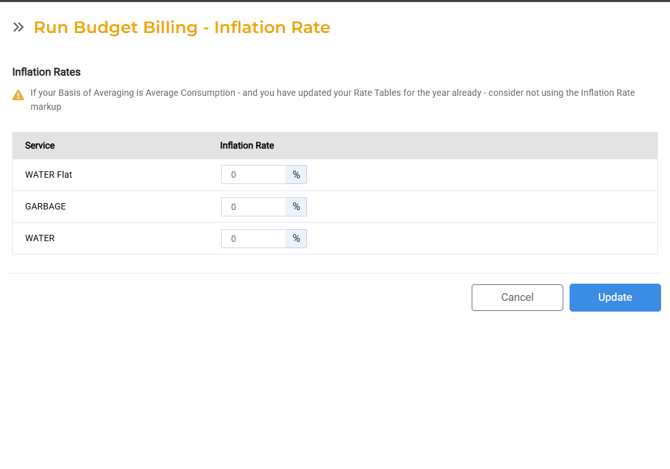The width and height of the screenshot is (670, 469).
Task: Select the WATER service label in last row
Action: [x=40, y=239]
